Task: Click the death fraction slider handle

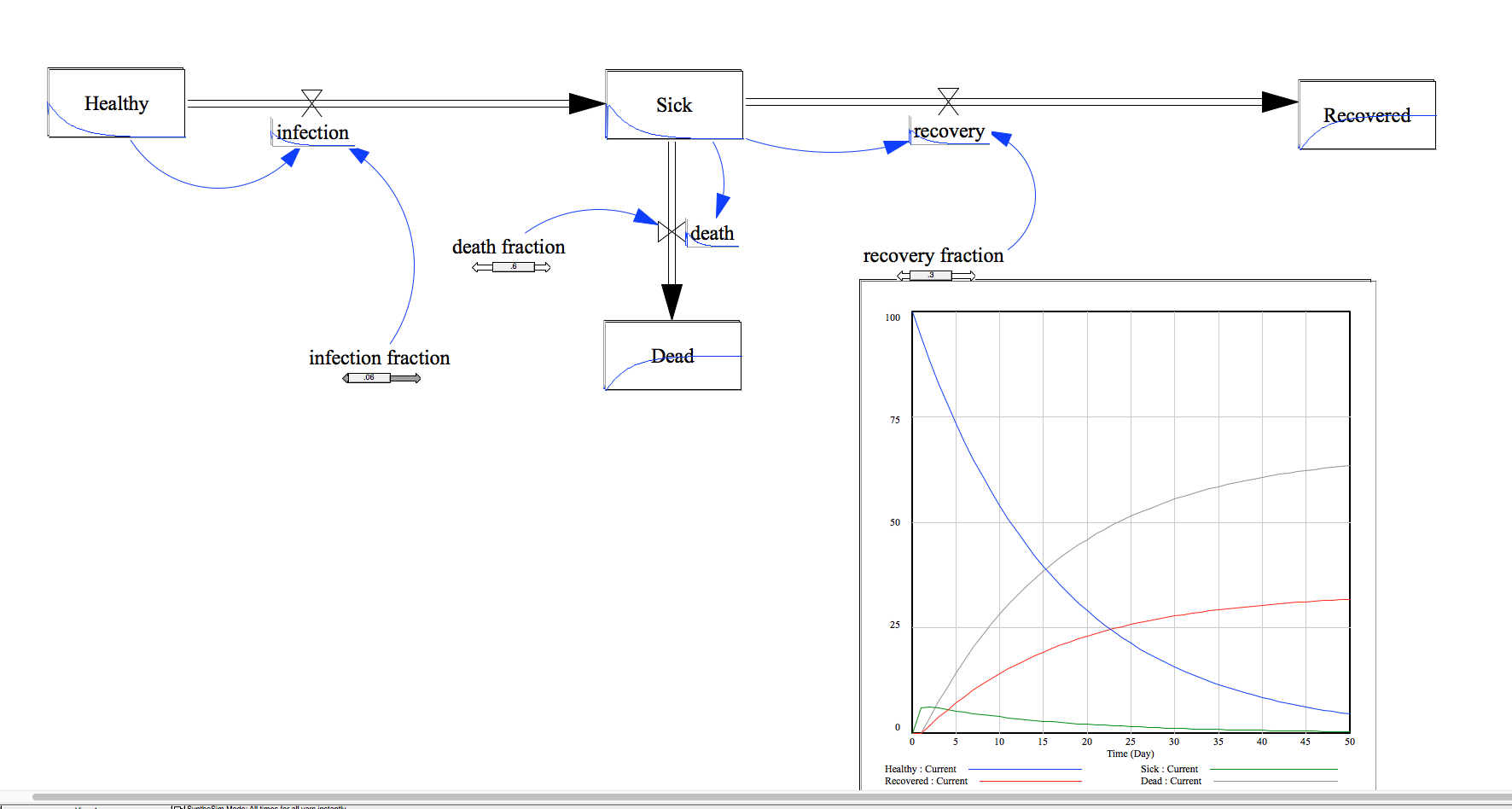Action: point(514,267)
